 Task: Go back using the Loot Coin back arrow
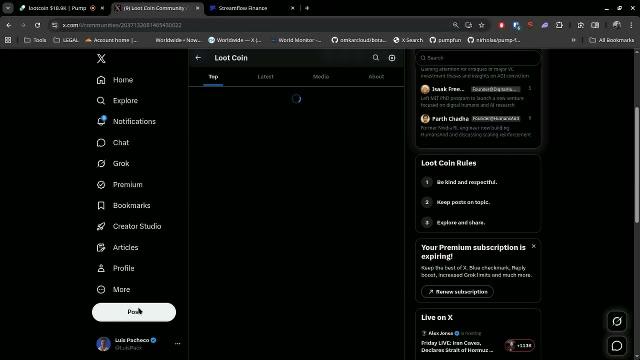pos(198,58)
